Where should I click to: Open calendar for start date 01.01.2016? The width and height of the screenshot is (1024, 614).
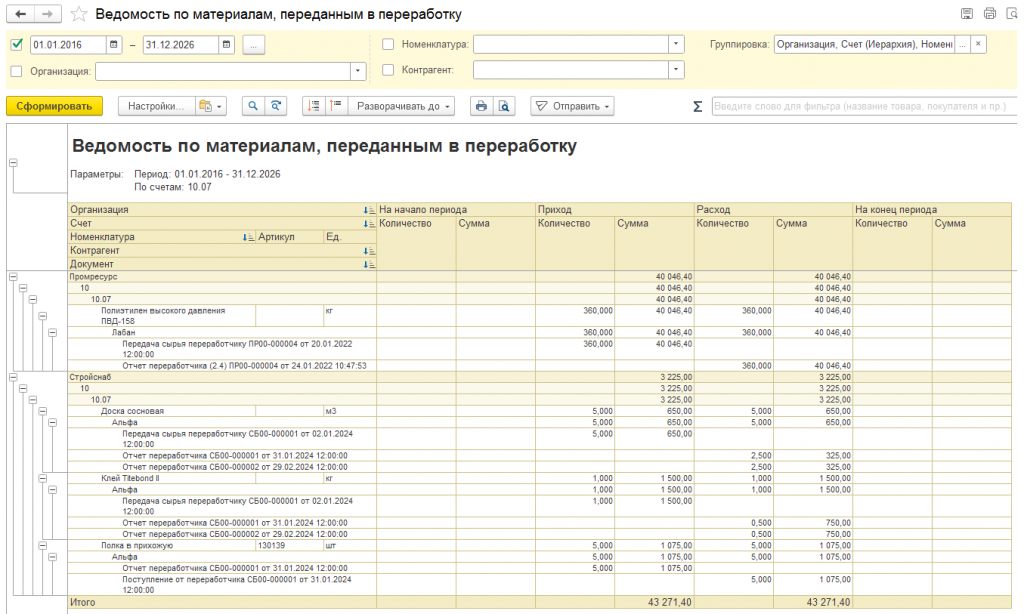click(114, 44)
